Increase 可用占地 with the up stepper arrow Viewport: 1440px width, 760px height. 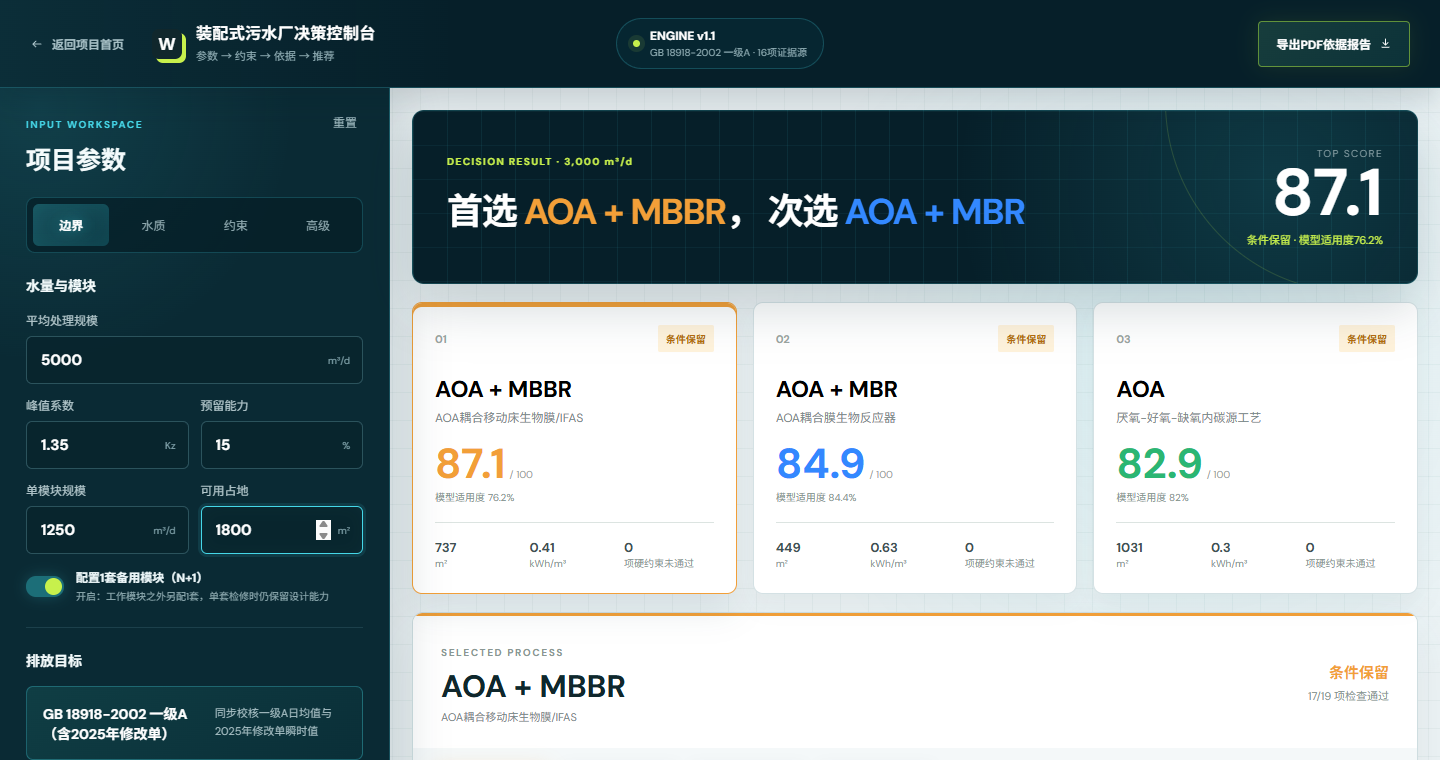[323, 524]
